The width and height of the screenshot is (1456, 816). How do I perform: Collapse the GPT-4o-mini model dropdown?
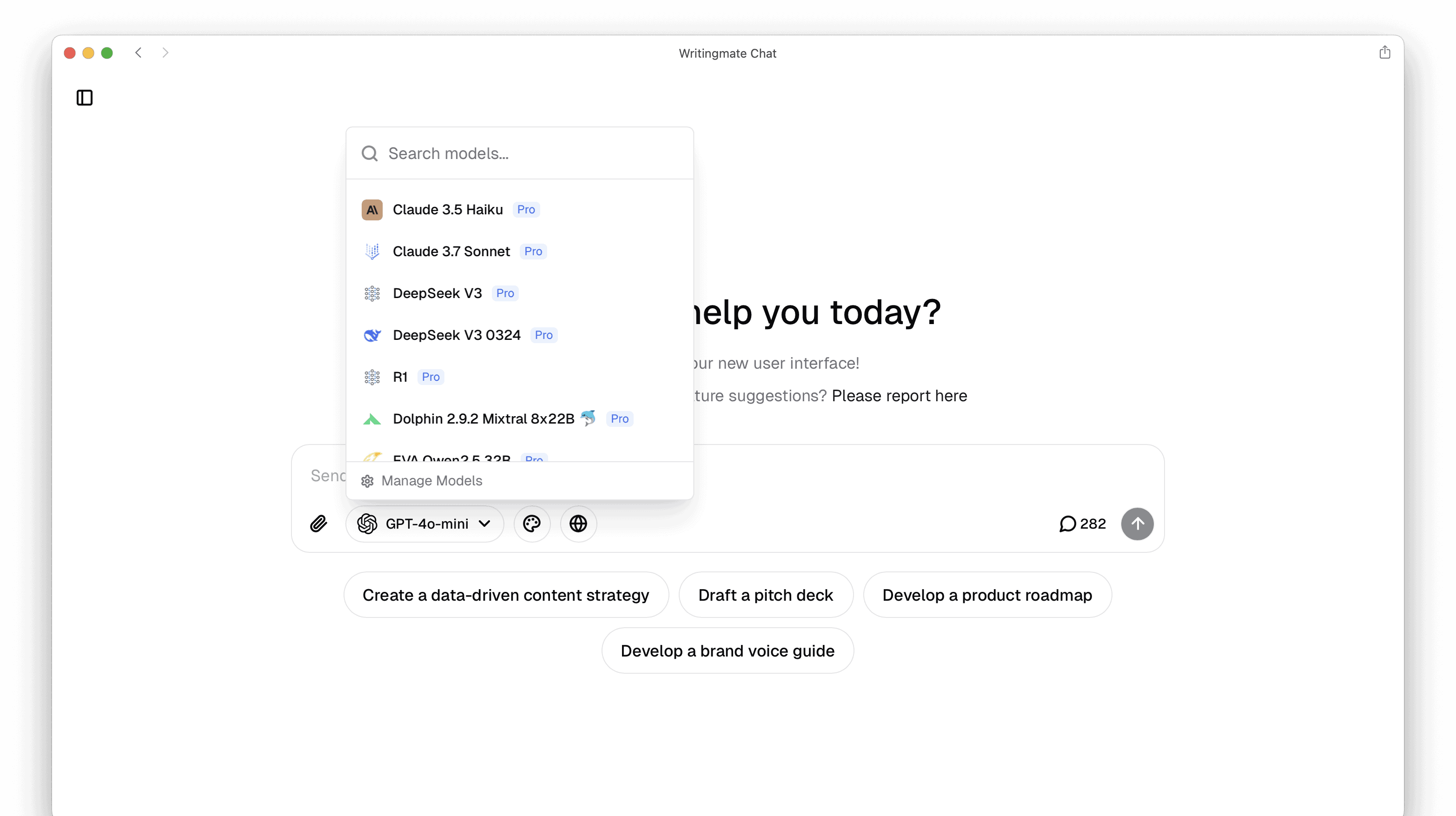424,524
